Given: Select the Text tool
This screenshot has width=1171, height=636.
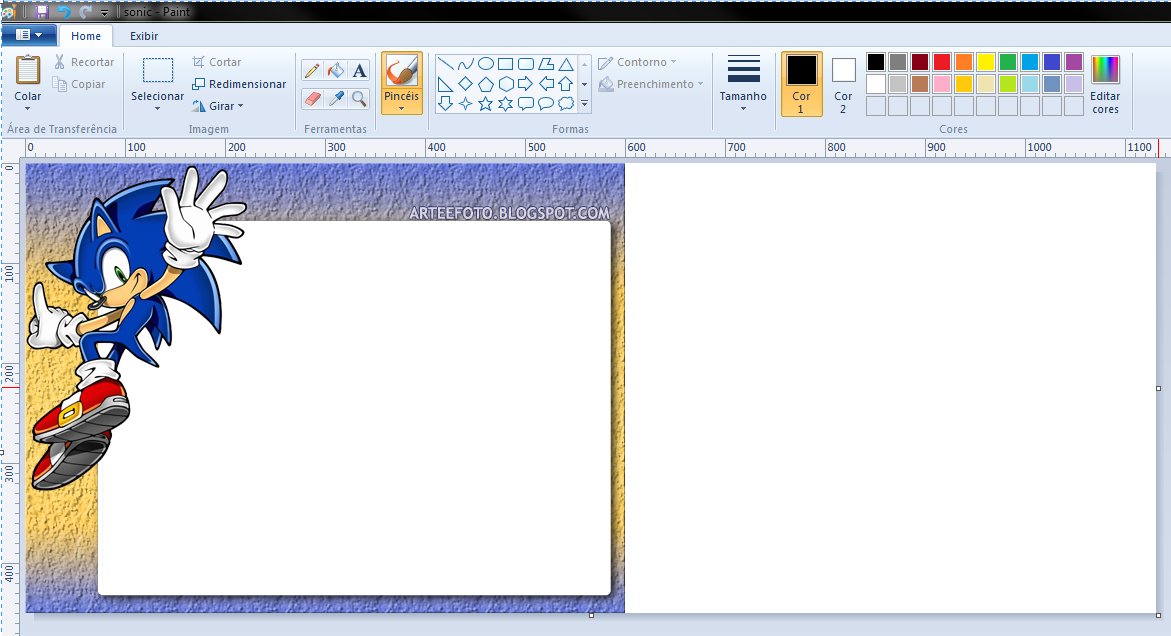Looking at the screenshot, I should click(x=359, y=70).
